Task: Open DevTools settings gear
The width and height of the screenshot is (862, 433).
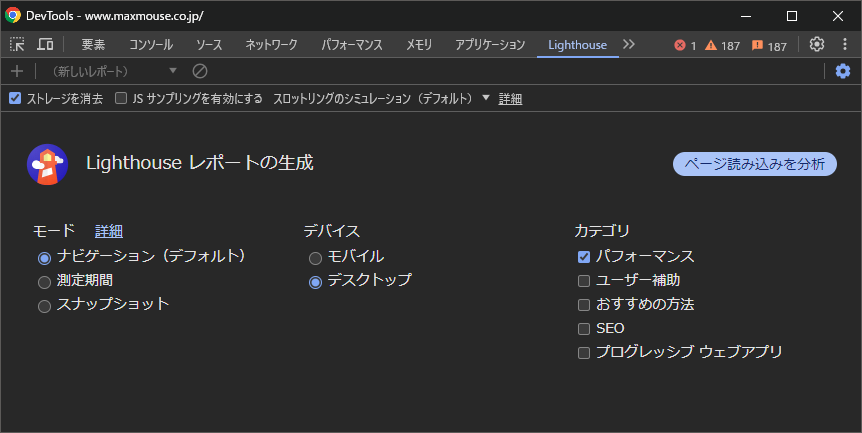Action: [x=817, y=44]
